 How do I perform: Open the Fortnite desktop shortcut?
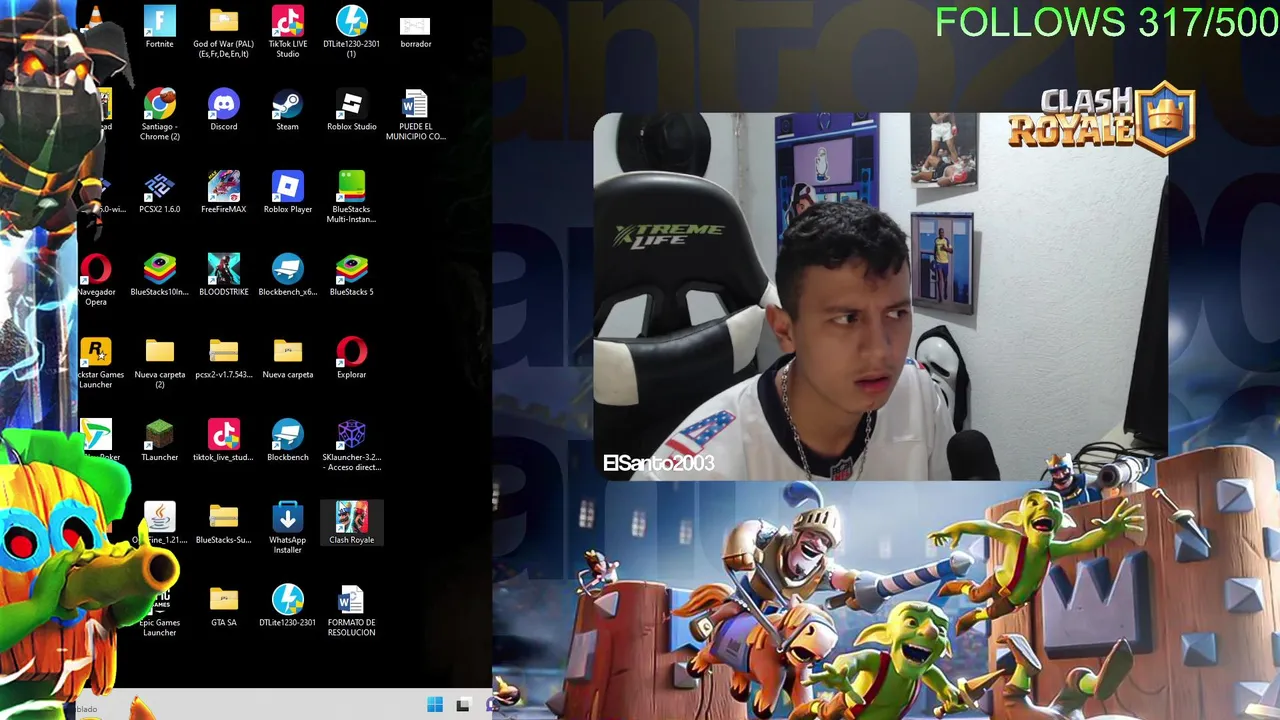pos(160,27)
